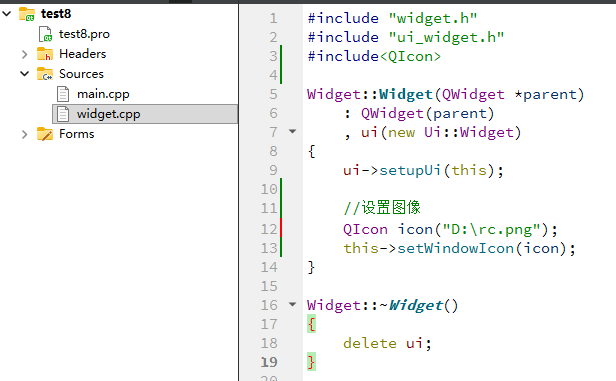Open main.cpp from the Sources folder
The height and width of the screenshot is (381, 616).
point(103,94)
